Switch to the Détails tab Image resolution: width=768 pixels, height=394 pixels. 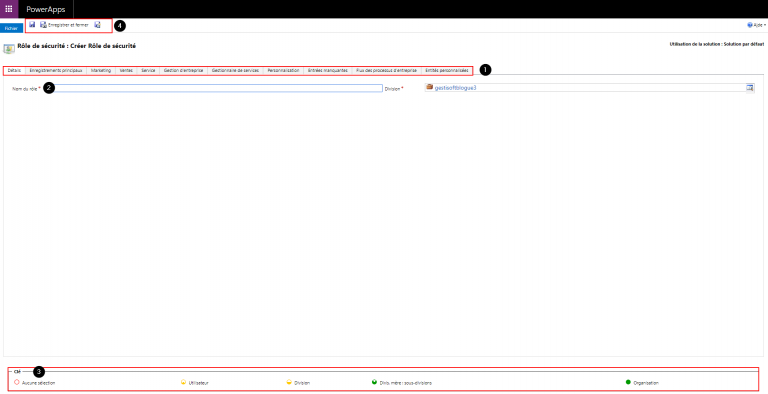tap(15, 71)
